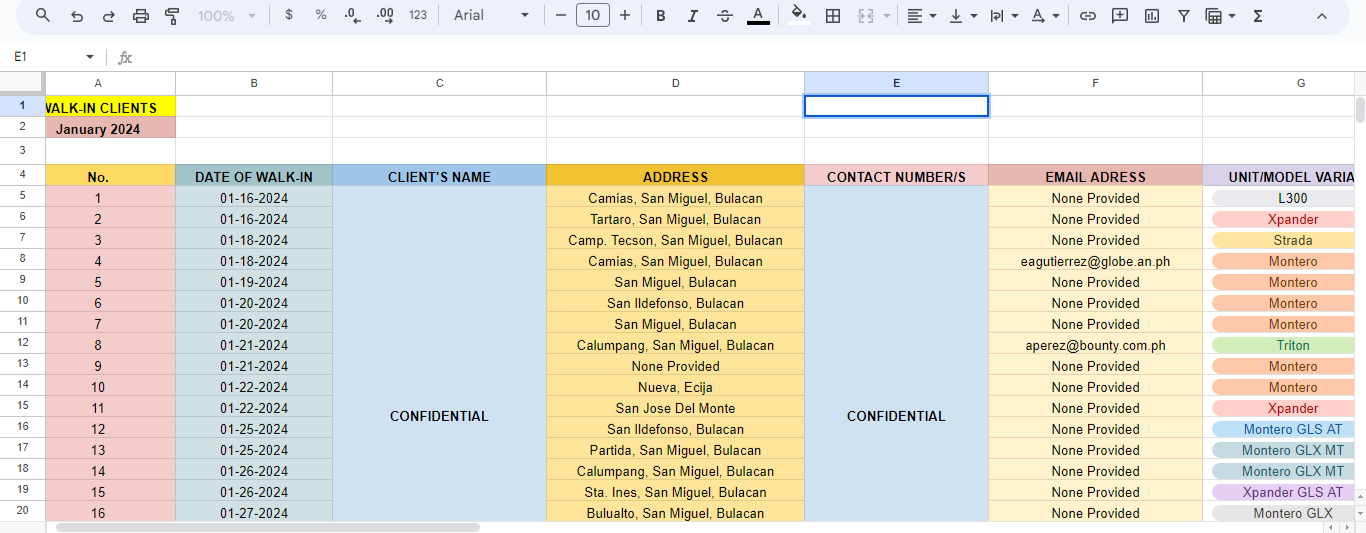Select all cells via corner box

pos(22,83)
